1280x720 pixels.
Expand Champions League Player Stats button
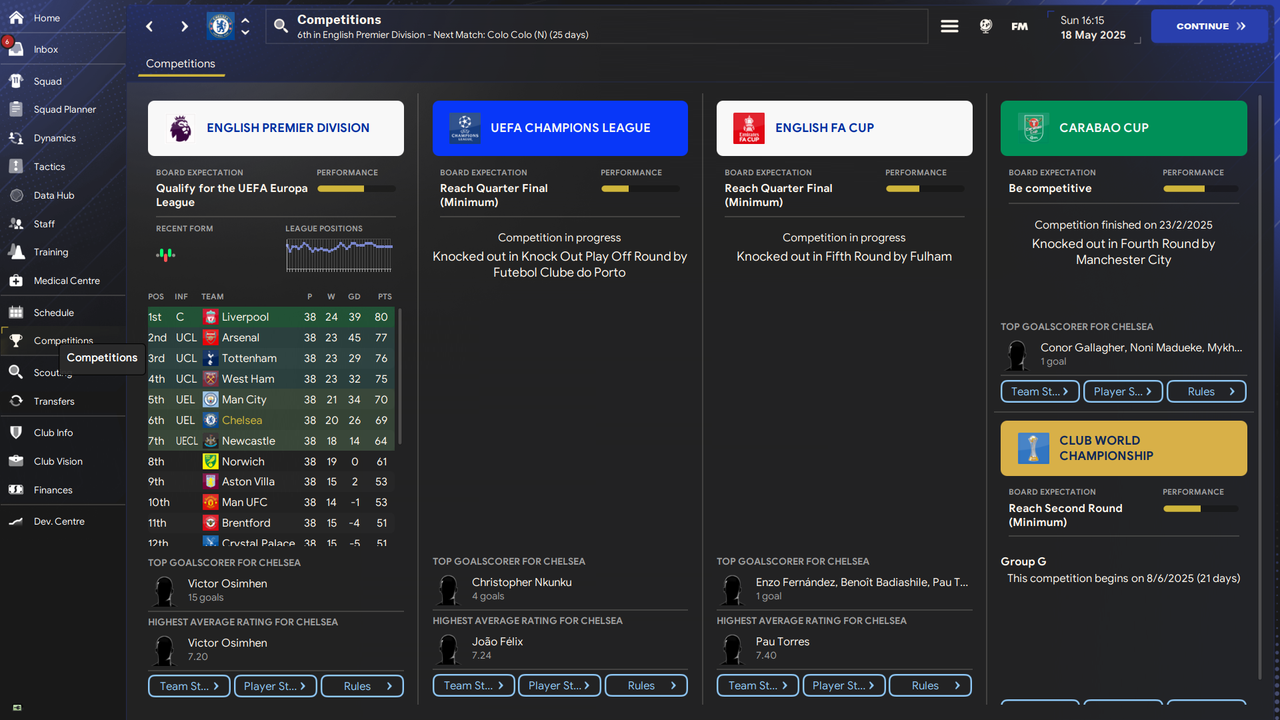(x=560, y=685)
